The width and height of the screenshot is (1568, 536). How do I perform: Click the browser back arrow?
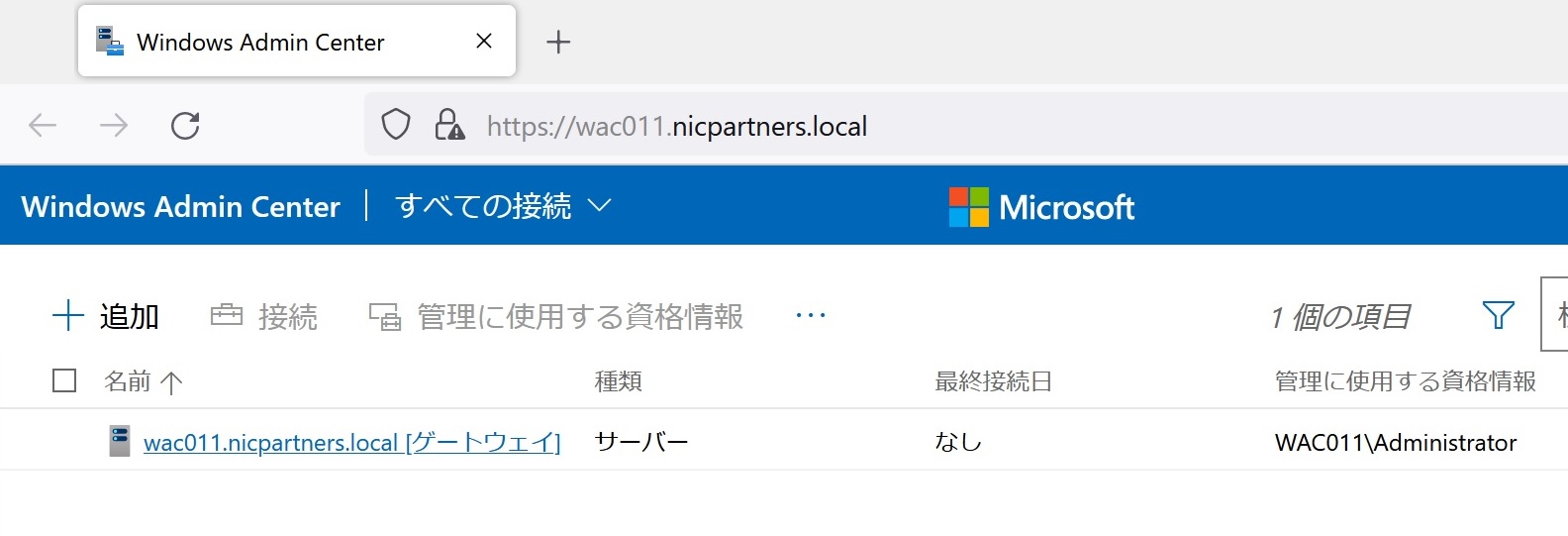coord(43,126)
